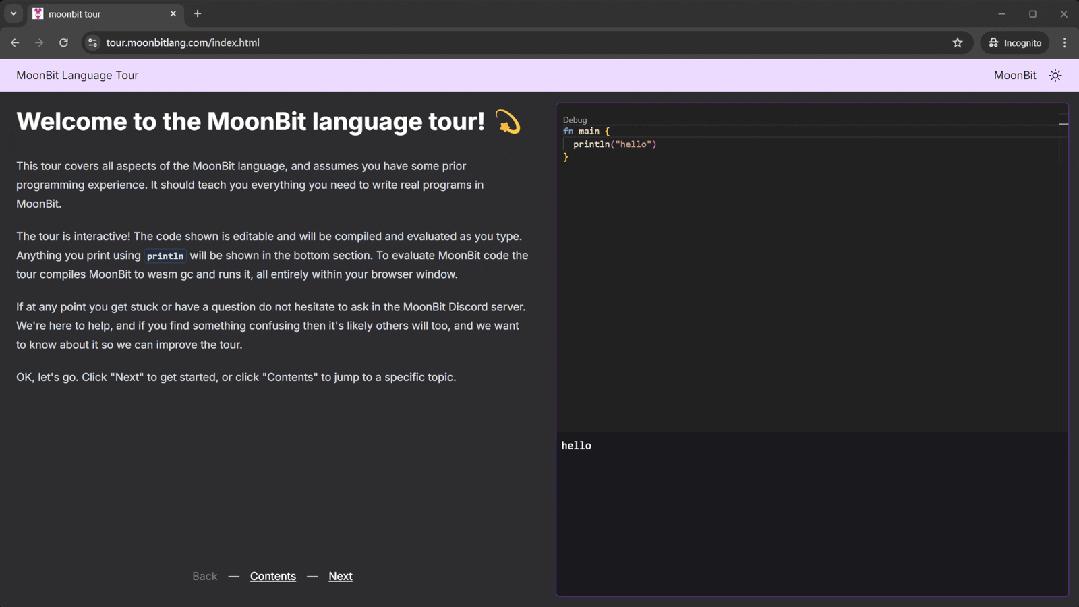Open Chrome's three-dot menu
Screen dimensions: 1079x607
coord(1063,43)
